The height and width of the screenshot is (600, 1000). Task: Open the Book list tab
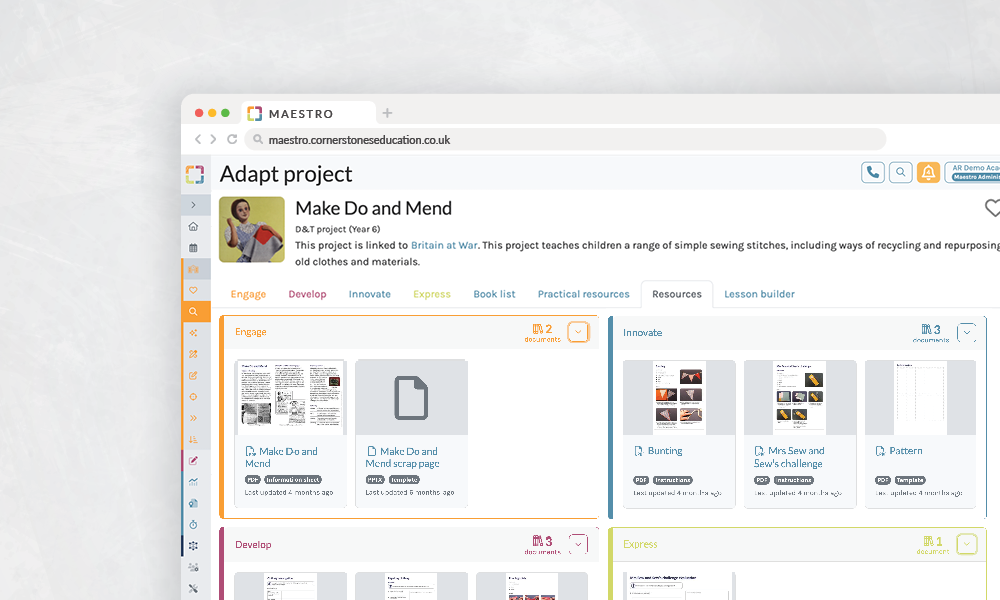(x=494, y=294)
